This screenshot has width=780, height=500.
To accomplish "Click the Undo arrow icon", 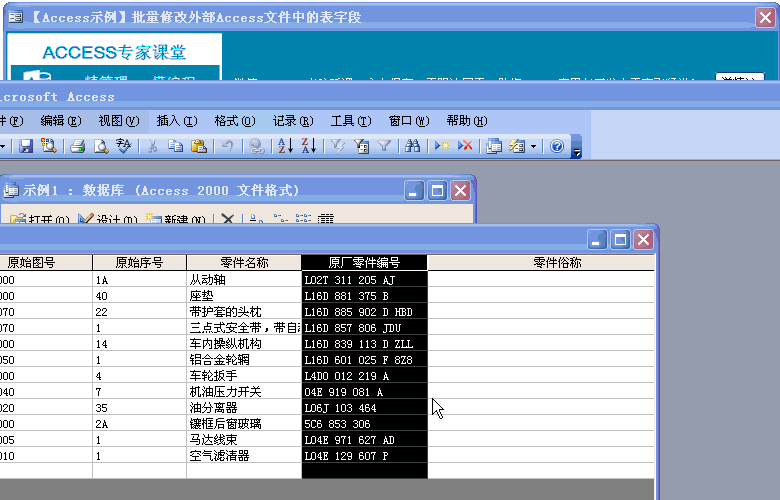I will click(x=227, y=146).
